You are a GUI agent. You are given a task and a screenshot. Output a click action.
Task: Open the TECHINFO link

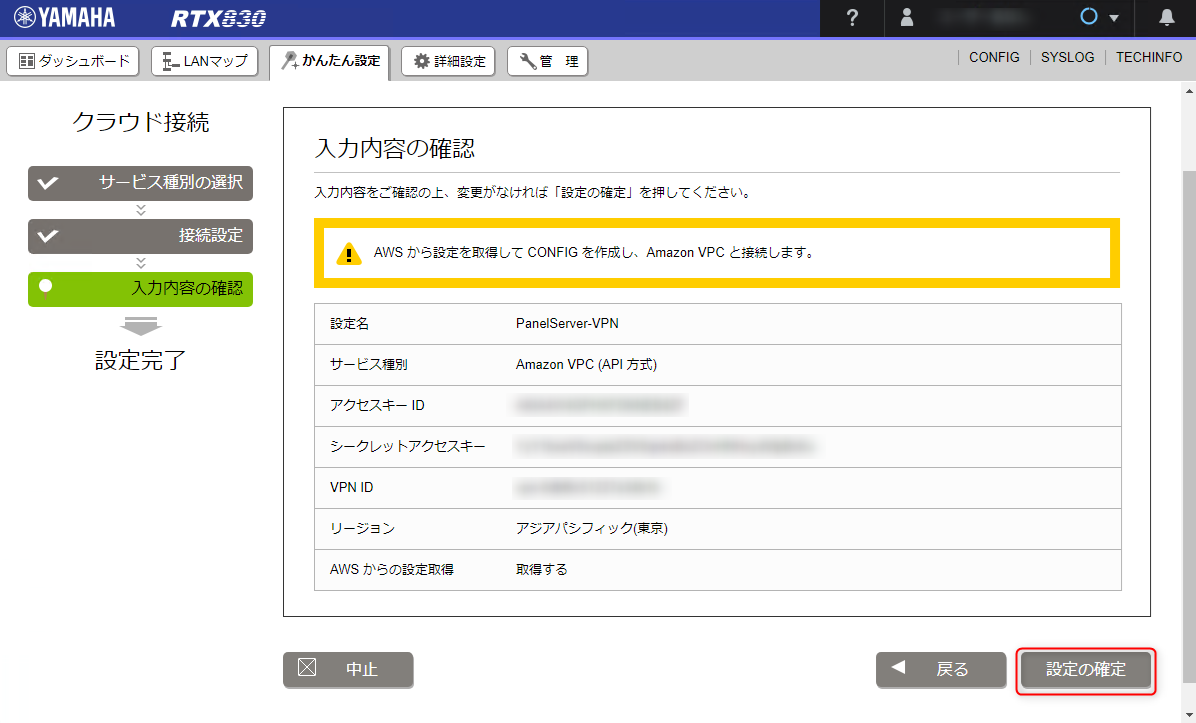tap(1149, 58)
